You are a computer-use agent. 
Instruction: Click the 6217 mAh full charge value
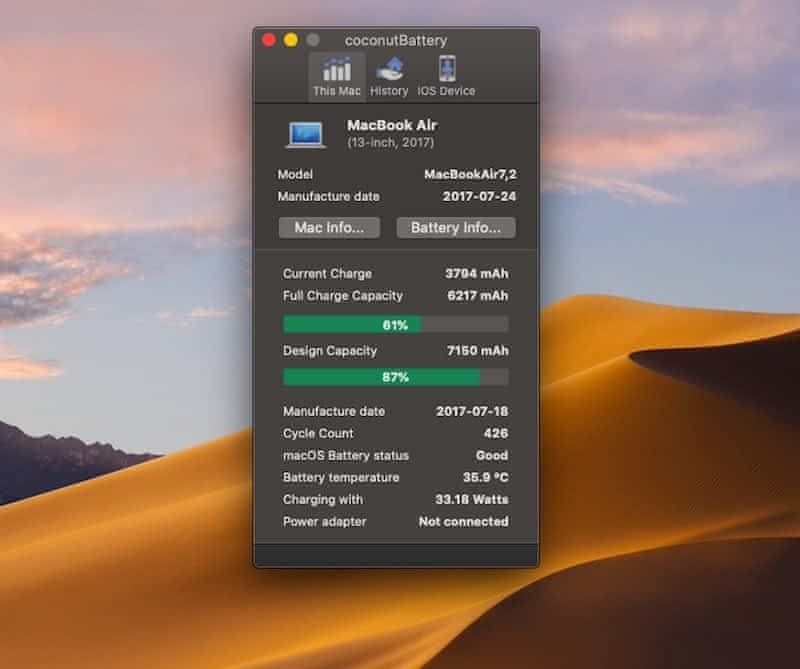point(478,296)
